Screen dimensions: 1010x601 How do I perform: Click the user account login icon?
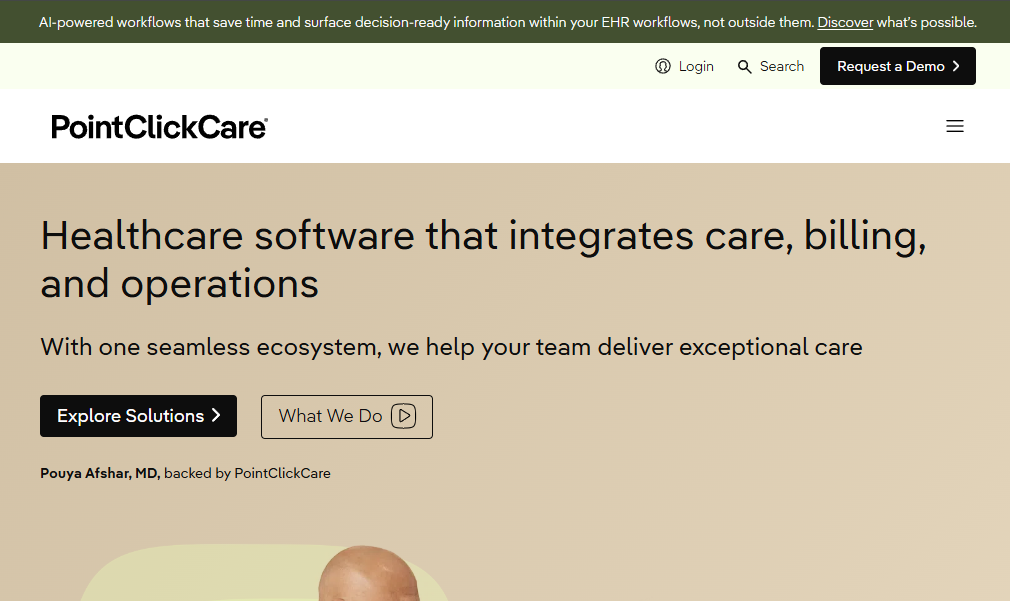click(x=663, y=66)
